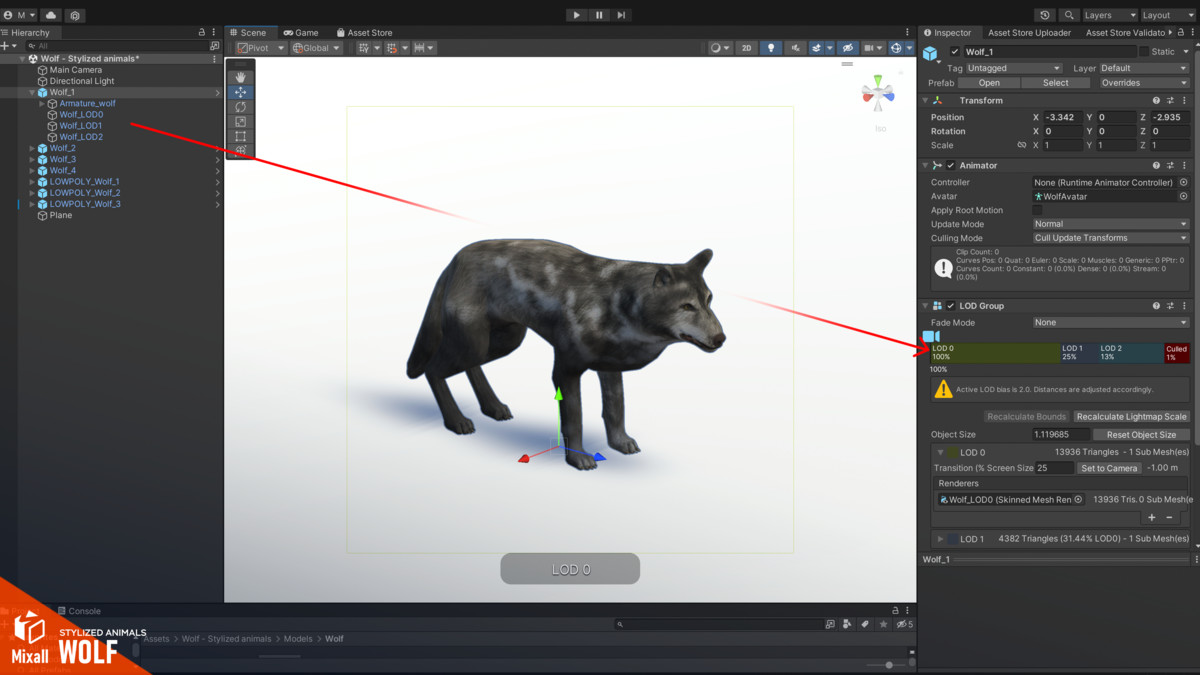Select the Culled bar segment
This screenshot has height=675, width=1200.
pos(1177,353)
